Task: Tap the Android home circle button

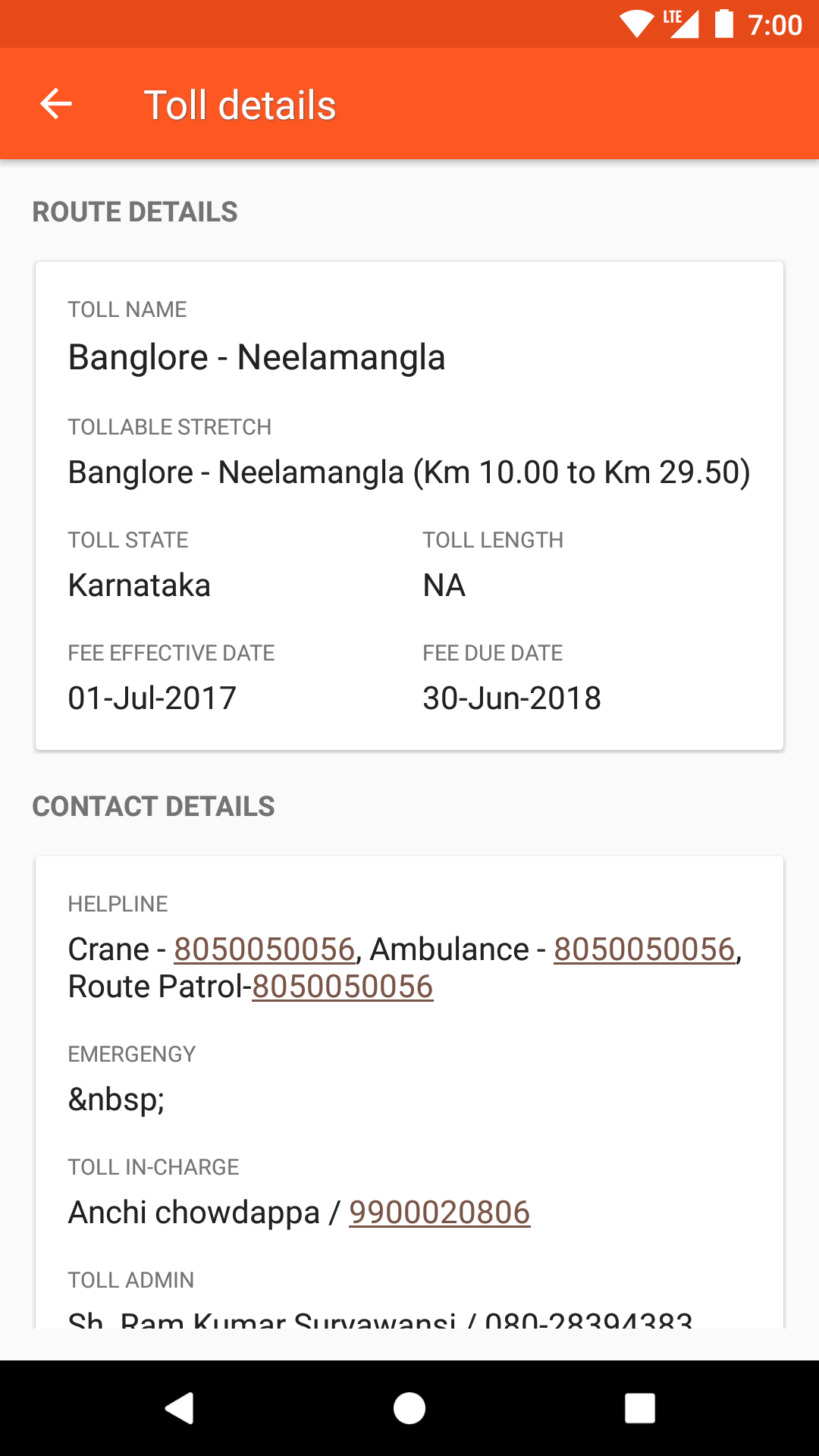Action: [409, 1408]
